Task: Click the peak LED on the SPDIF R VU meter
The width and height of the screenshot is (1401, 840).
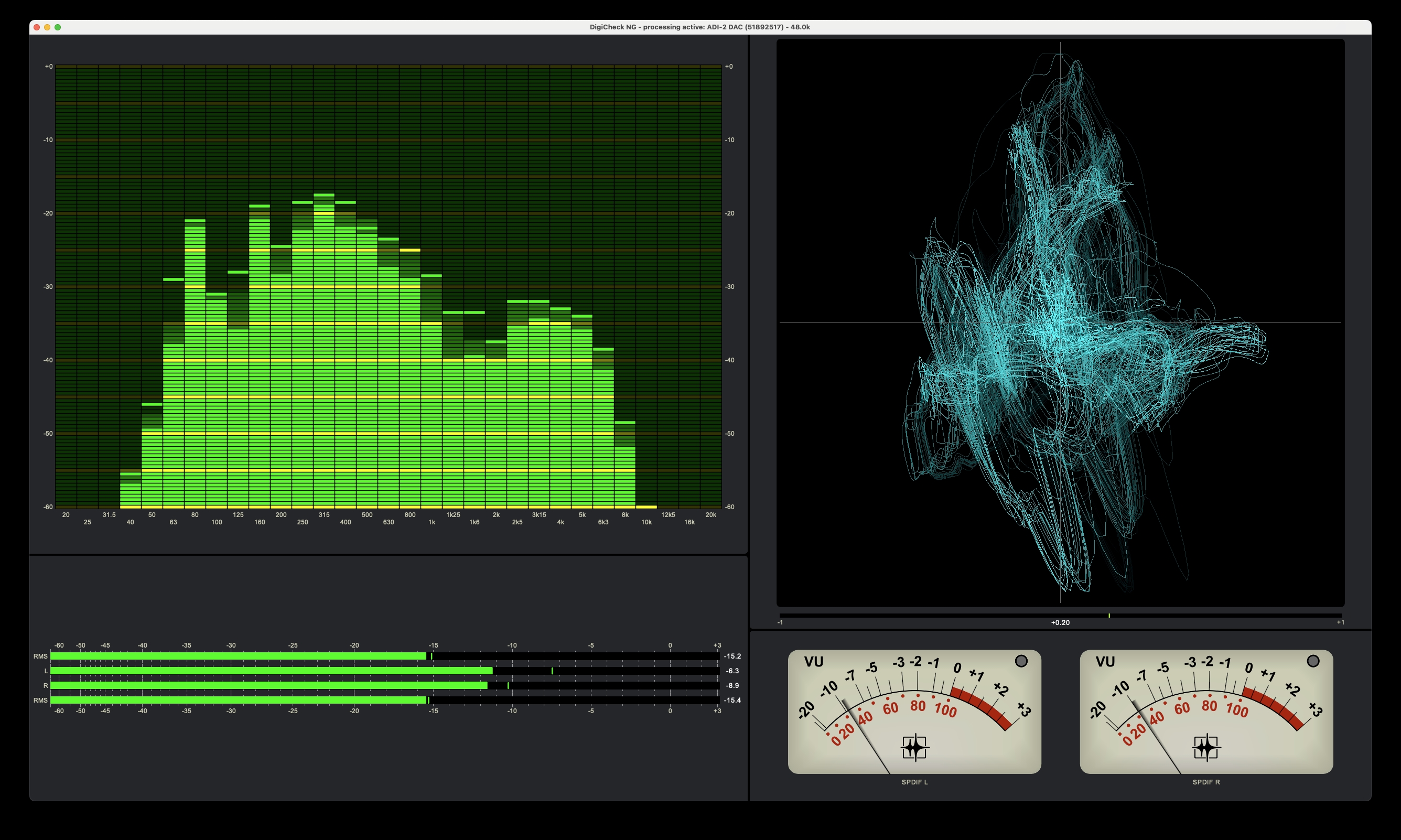Action: point(1313,661)
